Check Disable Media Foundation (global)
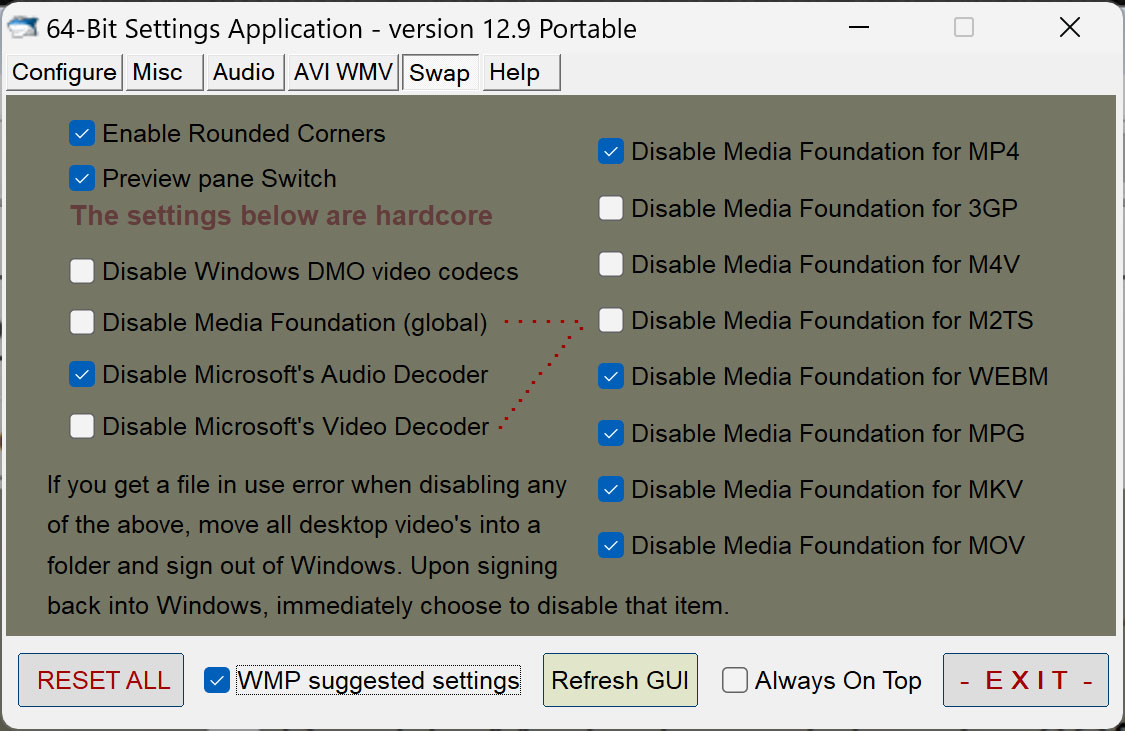This screenshot has width=1125, height=731. point(82,322)
